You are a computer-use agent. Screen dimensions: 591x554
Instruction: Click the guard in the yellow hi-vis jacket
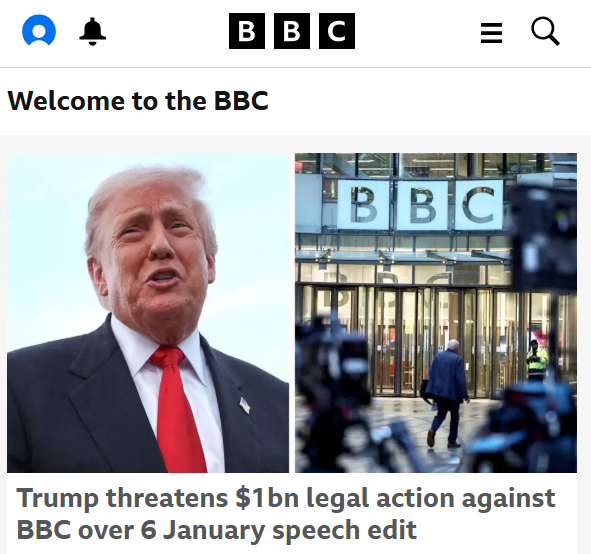537,361
